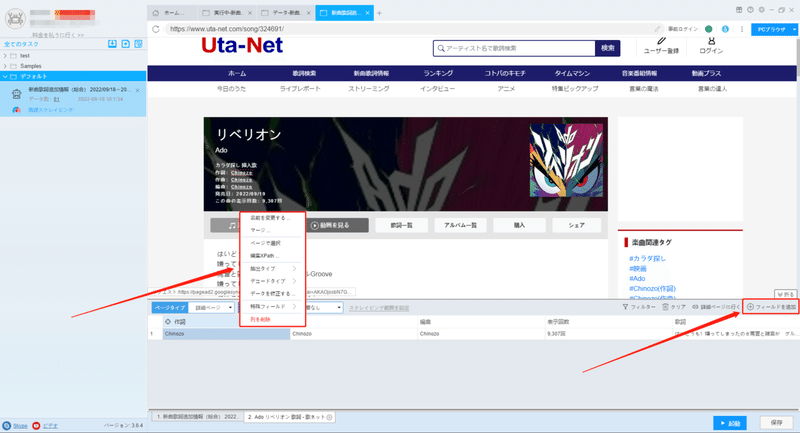The image size is (800, 433).
Task: Close the 実行中 tab
Action: 249,13
